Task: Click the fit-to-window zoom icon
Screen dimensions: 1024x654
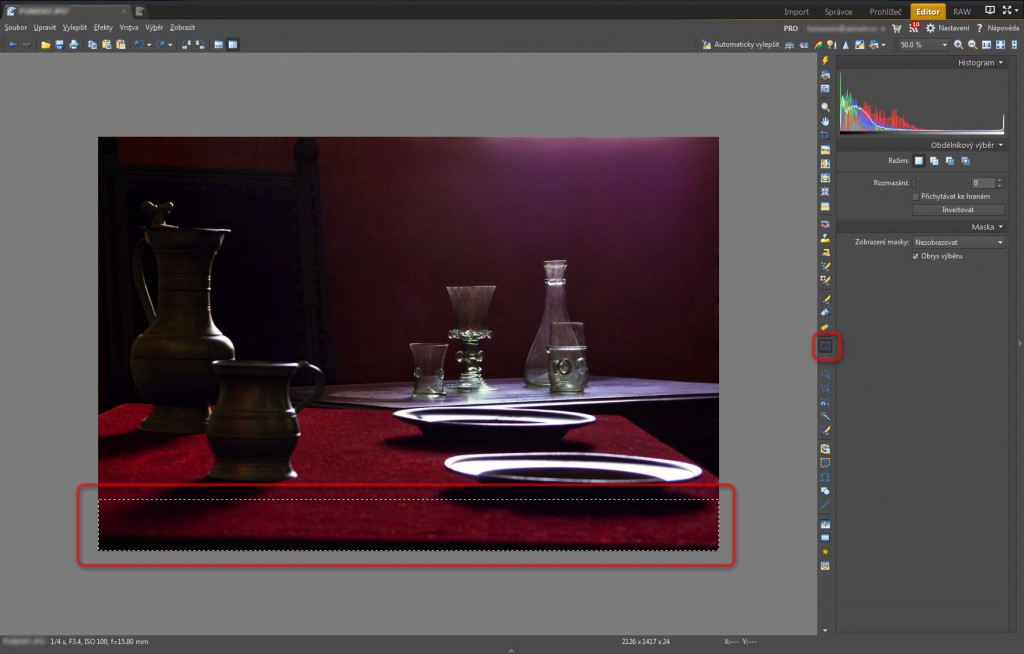Action: coord(1000,44)
